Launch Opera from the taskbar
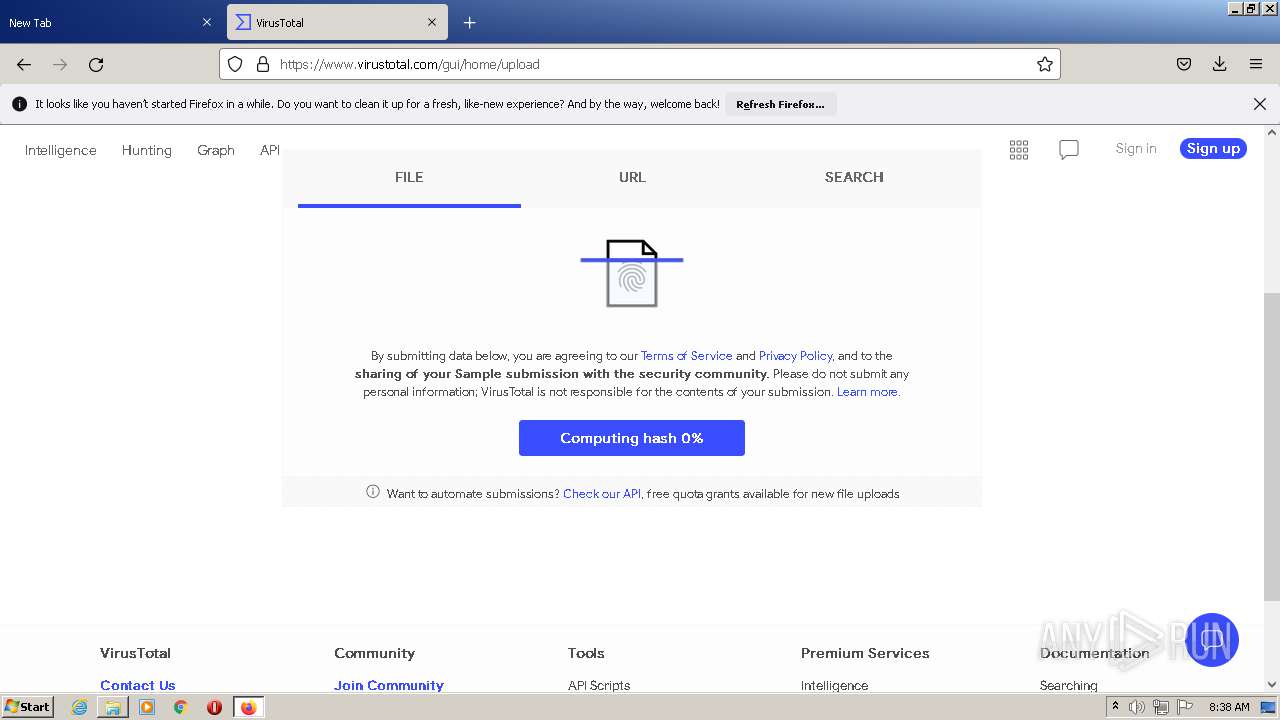This screenshot has height=720, width=1280. [x=214, y=707]
